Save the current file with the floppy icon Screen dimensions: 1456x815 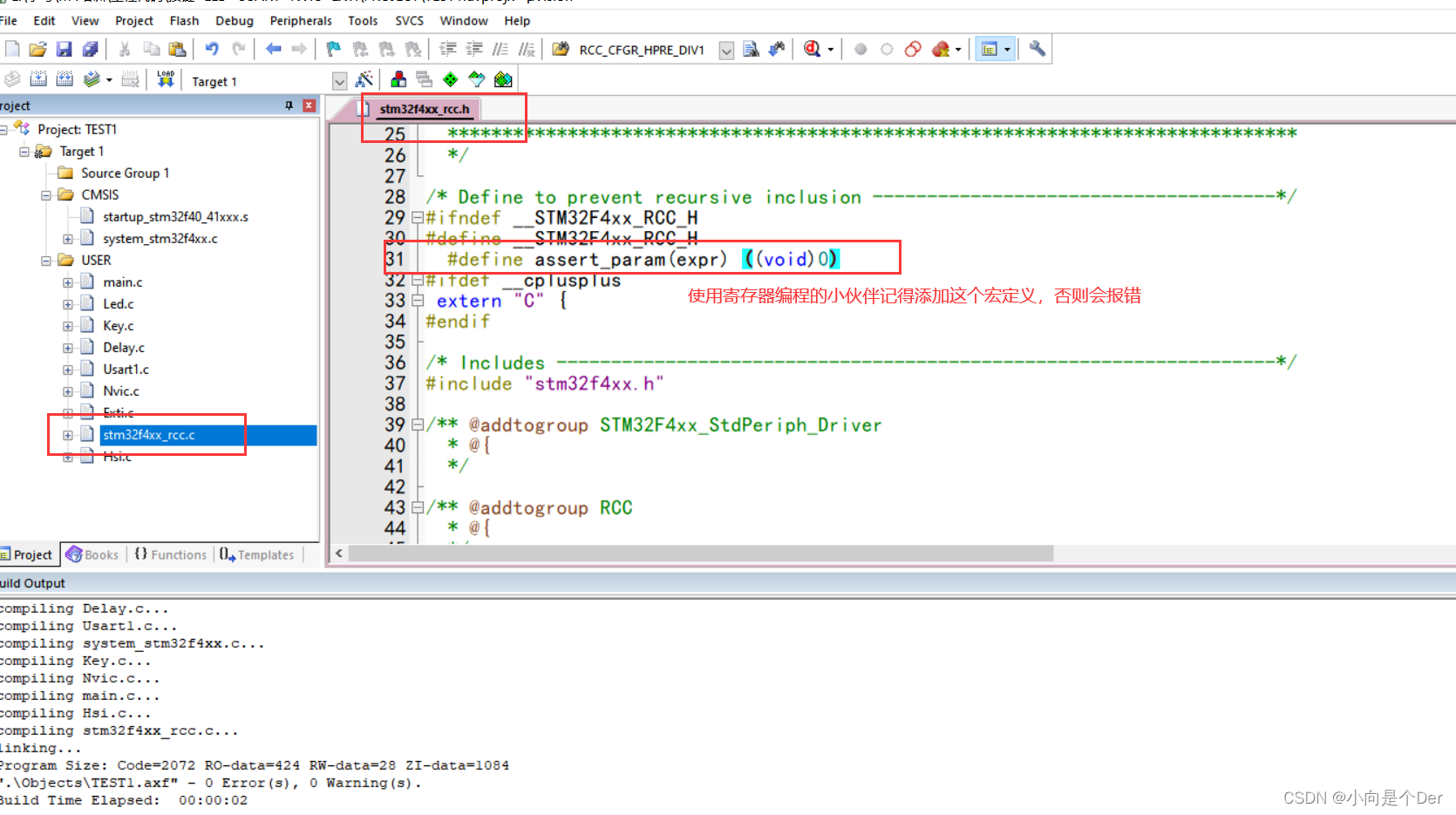pyautogui.click(x=64, y=49)
